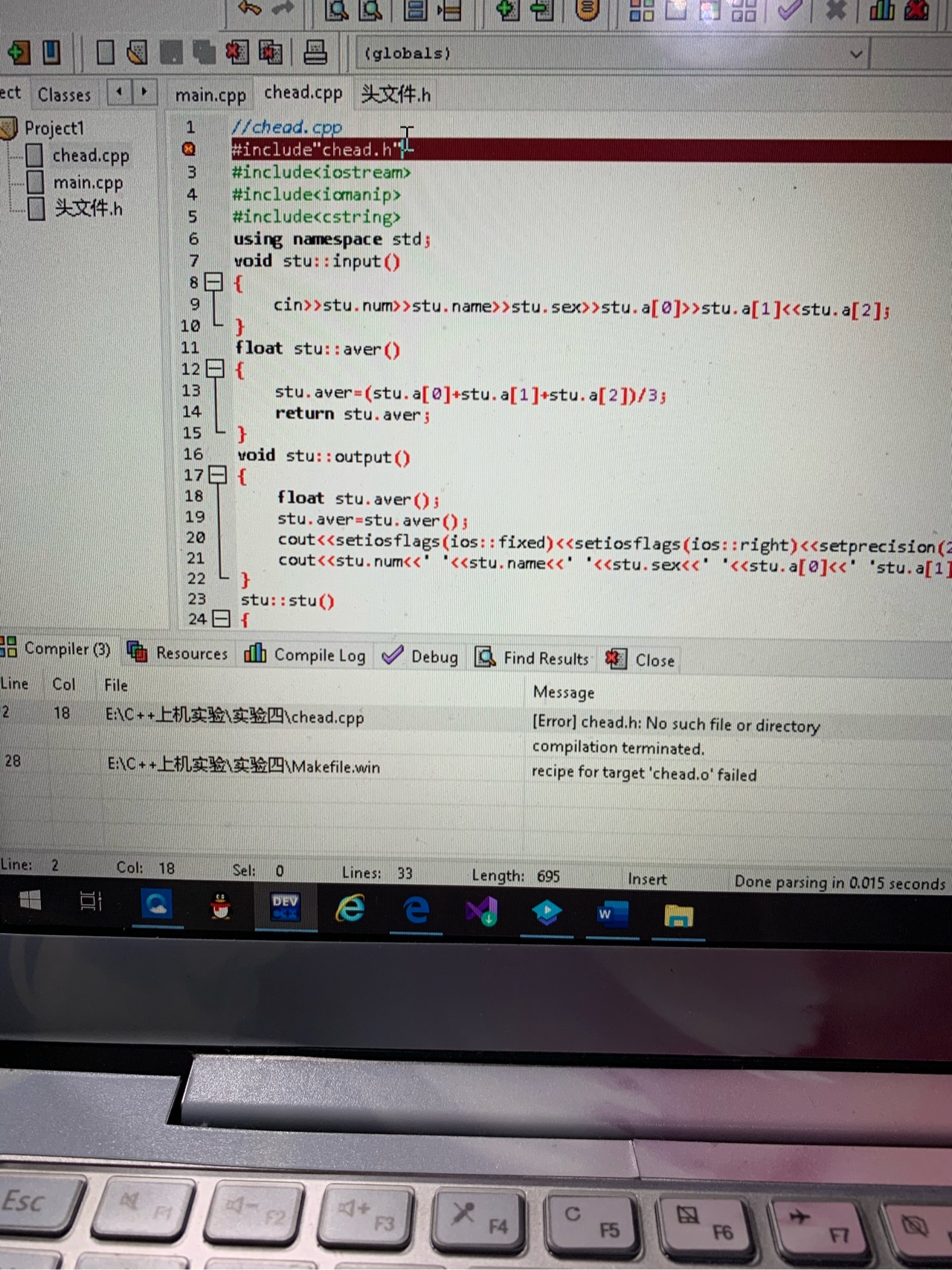Switch to the chead.cpp editor tab

pos(303,93)
